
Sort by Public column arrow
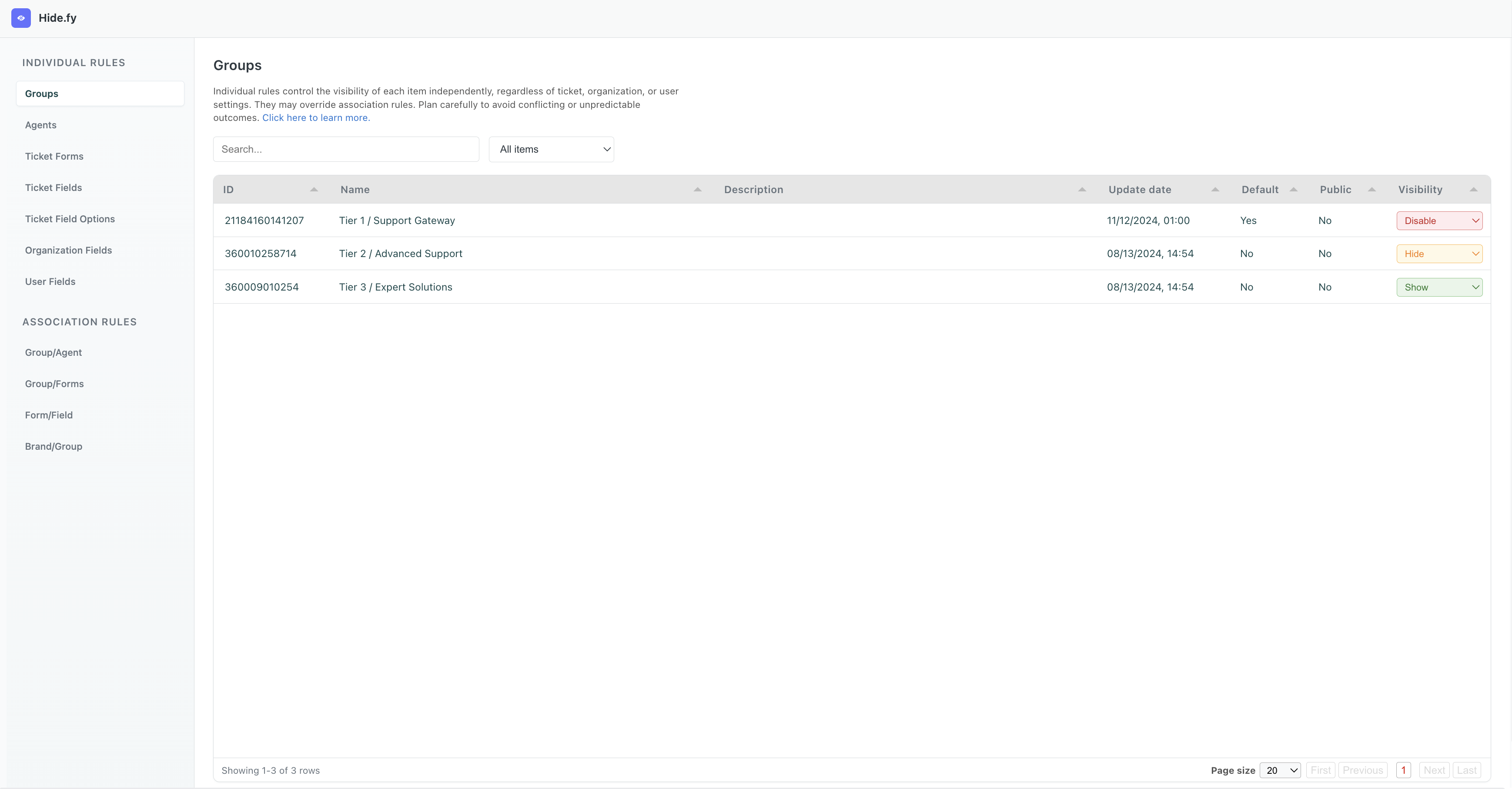(x=1372, y=190)
